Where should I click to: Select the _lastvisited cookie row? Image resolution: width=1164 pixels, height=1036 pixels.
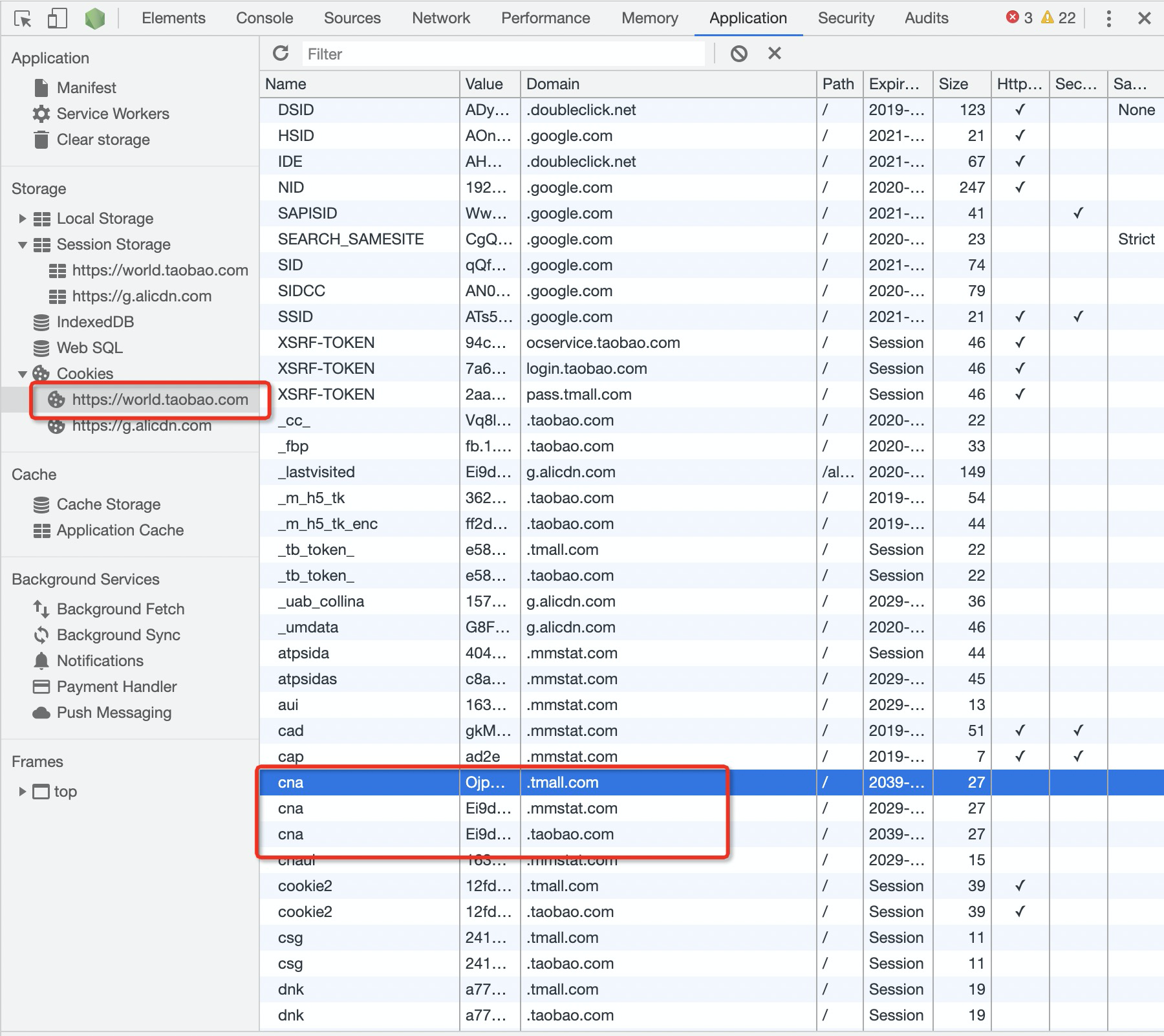coord(711,472)
